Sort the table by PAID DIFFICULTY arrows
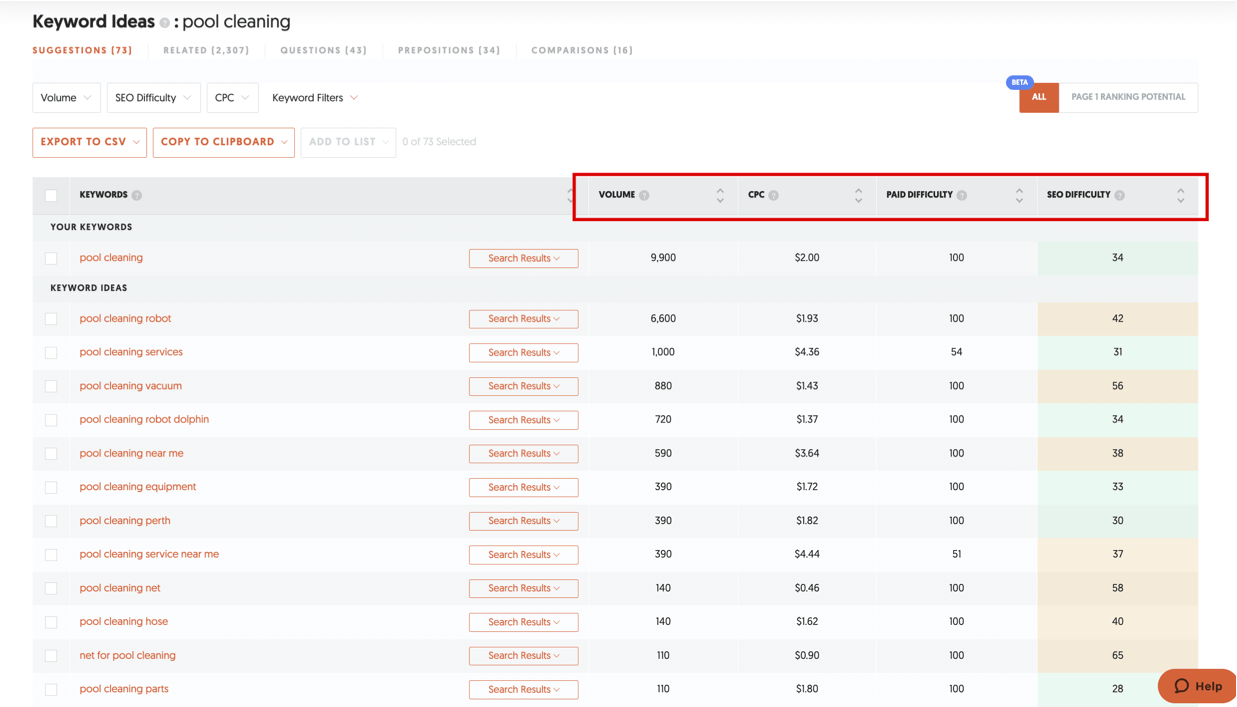 click(x=1019, y=195)
